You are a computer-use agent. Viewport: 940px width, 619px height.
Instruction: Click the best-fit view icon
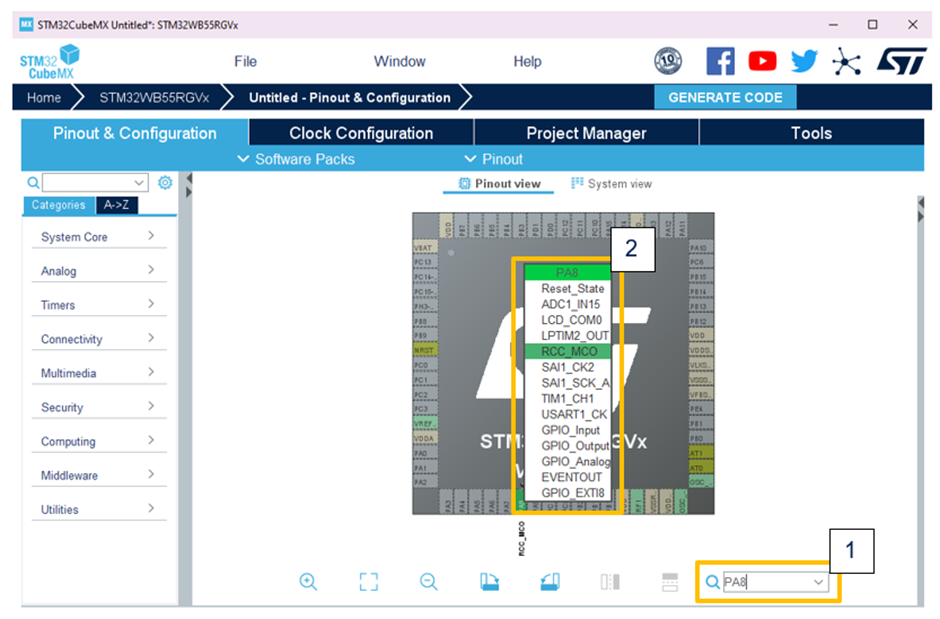[x=368, y=581]
